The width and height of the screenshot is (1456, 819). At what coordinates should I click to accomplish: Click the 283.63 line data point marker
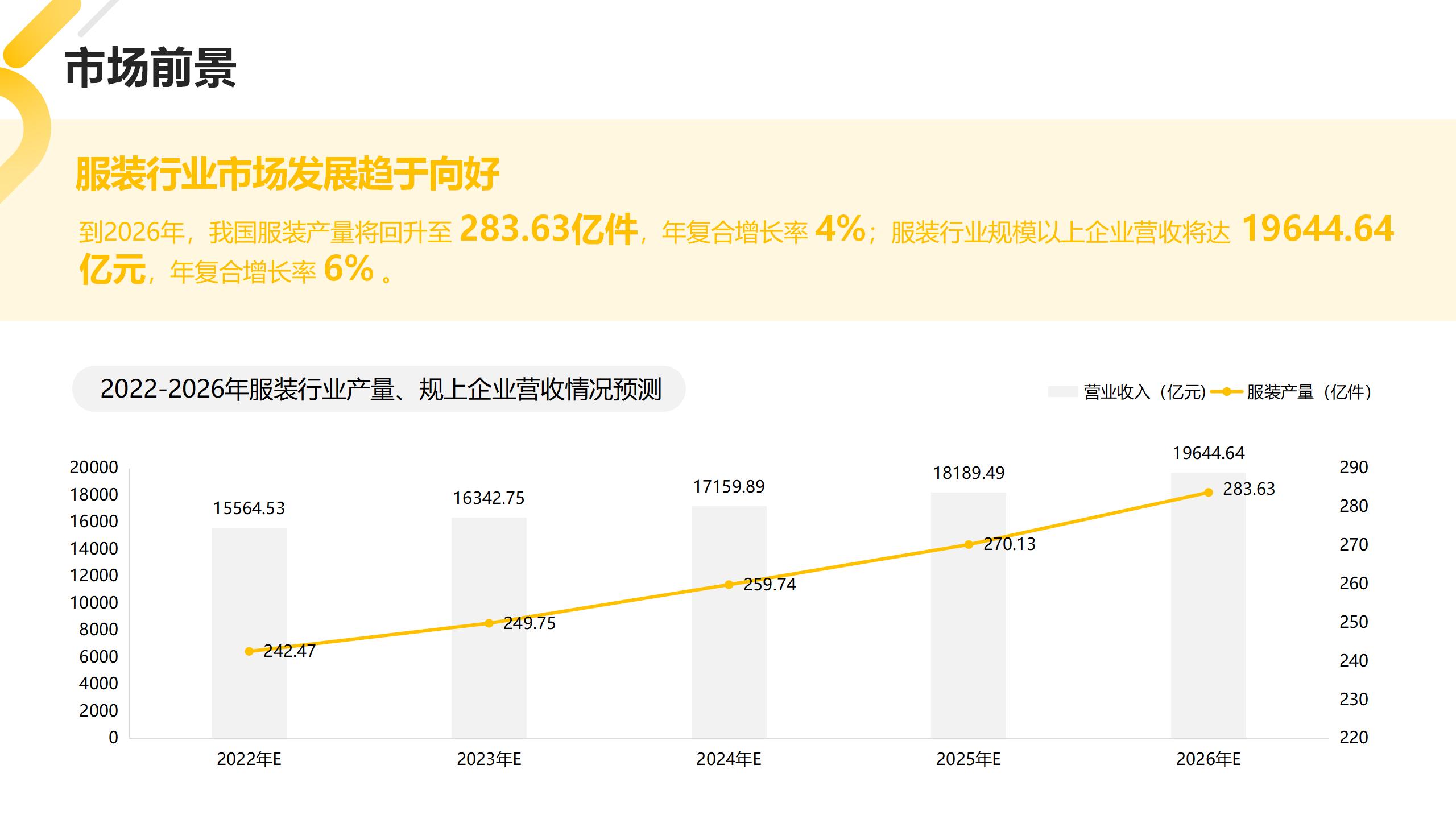1209,493
